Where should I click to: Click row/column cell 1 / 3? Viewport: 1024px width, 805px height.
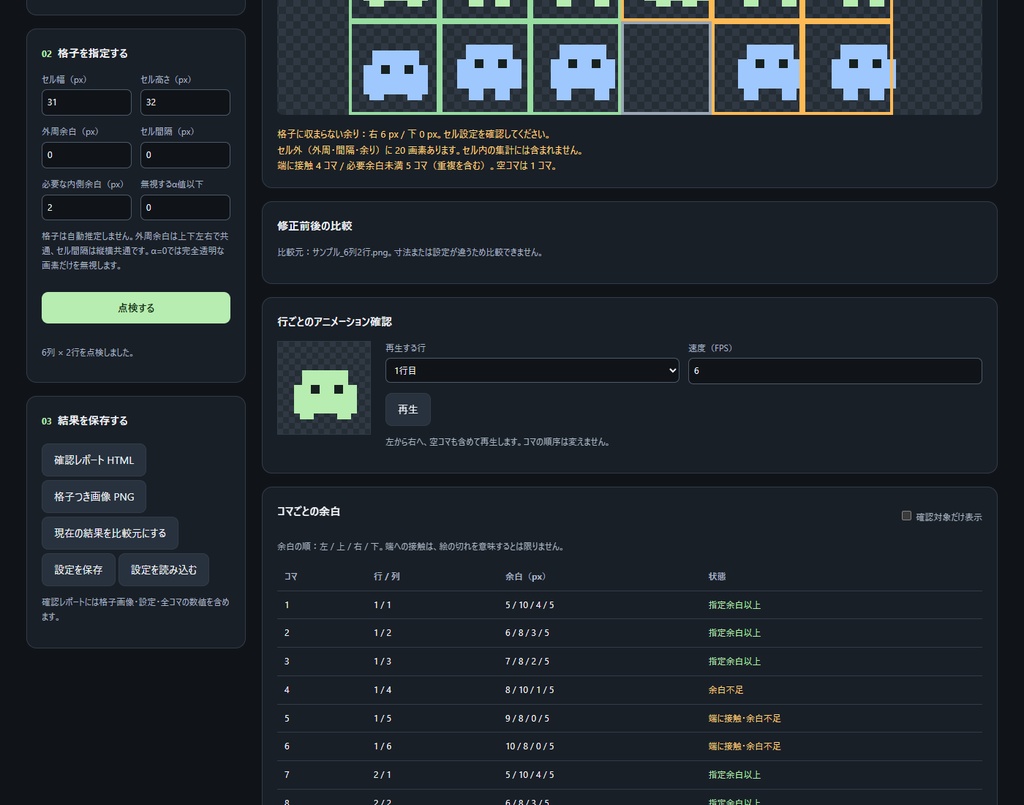click(x=383, y=661)
